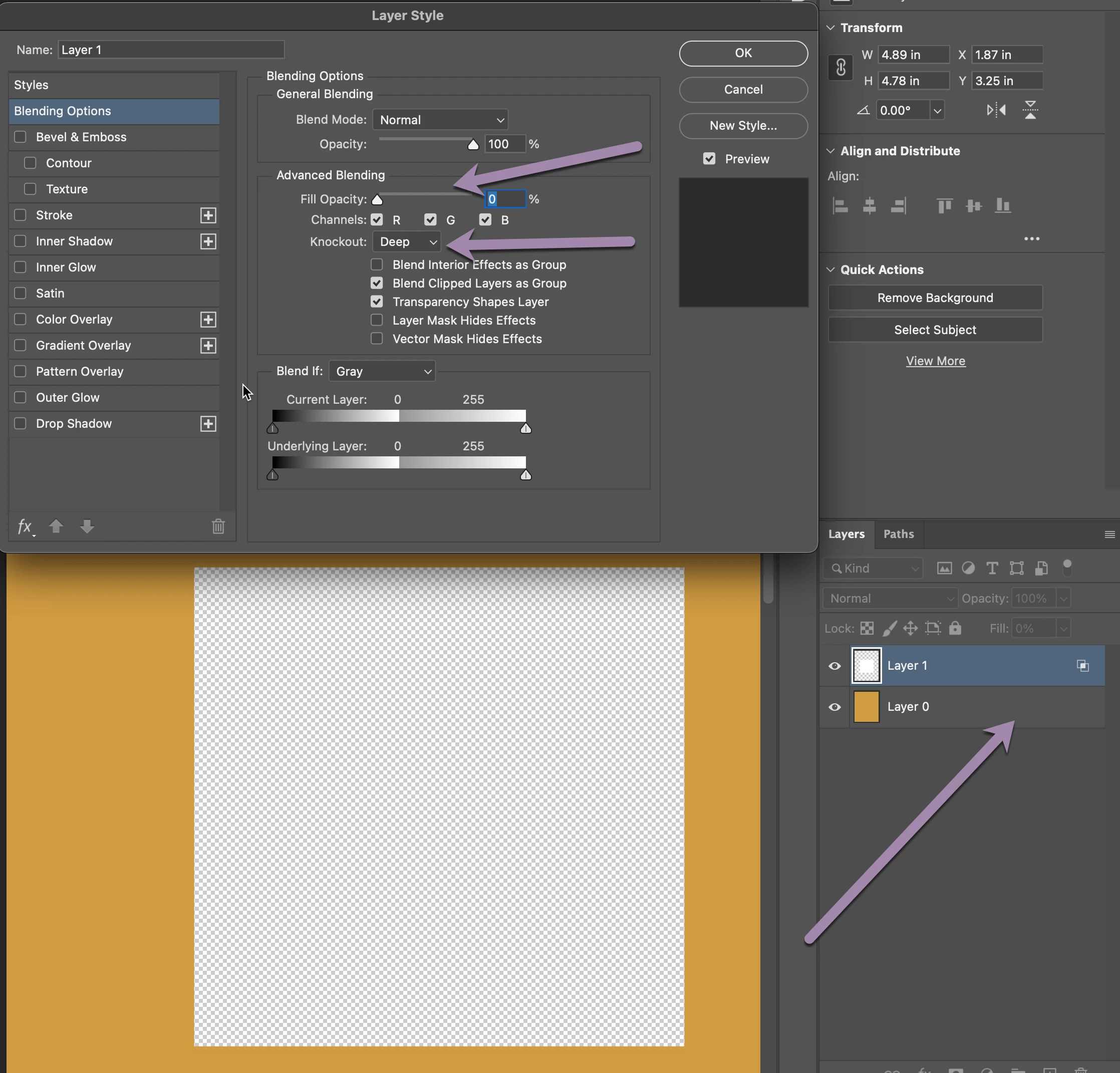The height and width of the screenshot is (1073, 1120).
Task: Open the Knockout dropdown
Action: (407, 241)
